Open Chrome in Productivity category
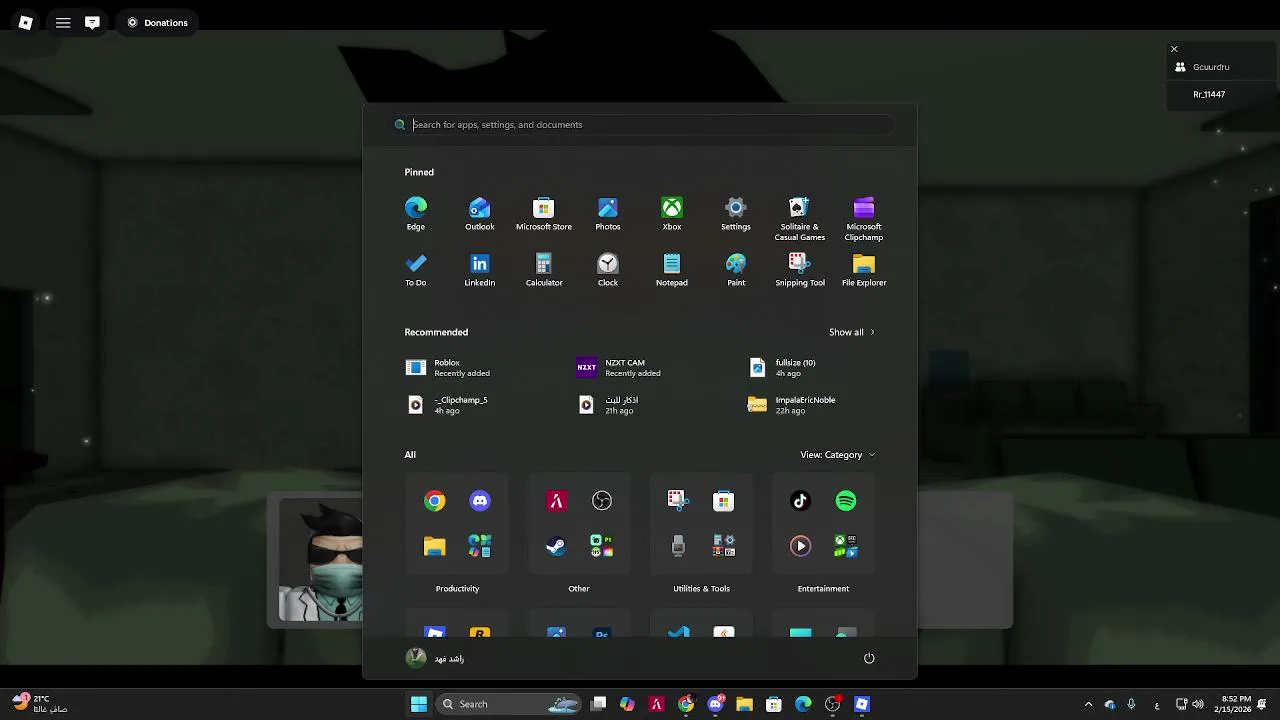 tap(435, 501)
